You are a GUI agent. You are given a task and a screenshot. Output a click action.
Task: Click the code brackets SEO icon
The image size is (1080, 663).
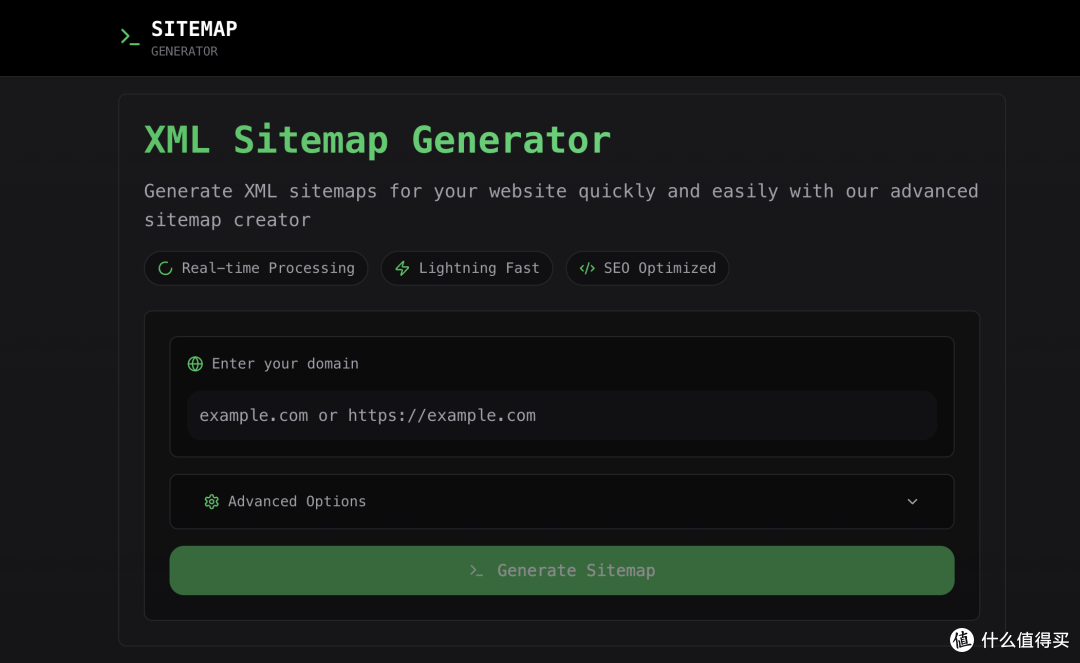pos(587,269)
